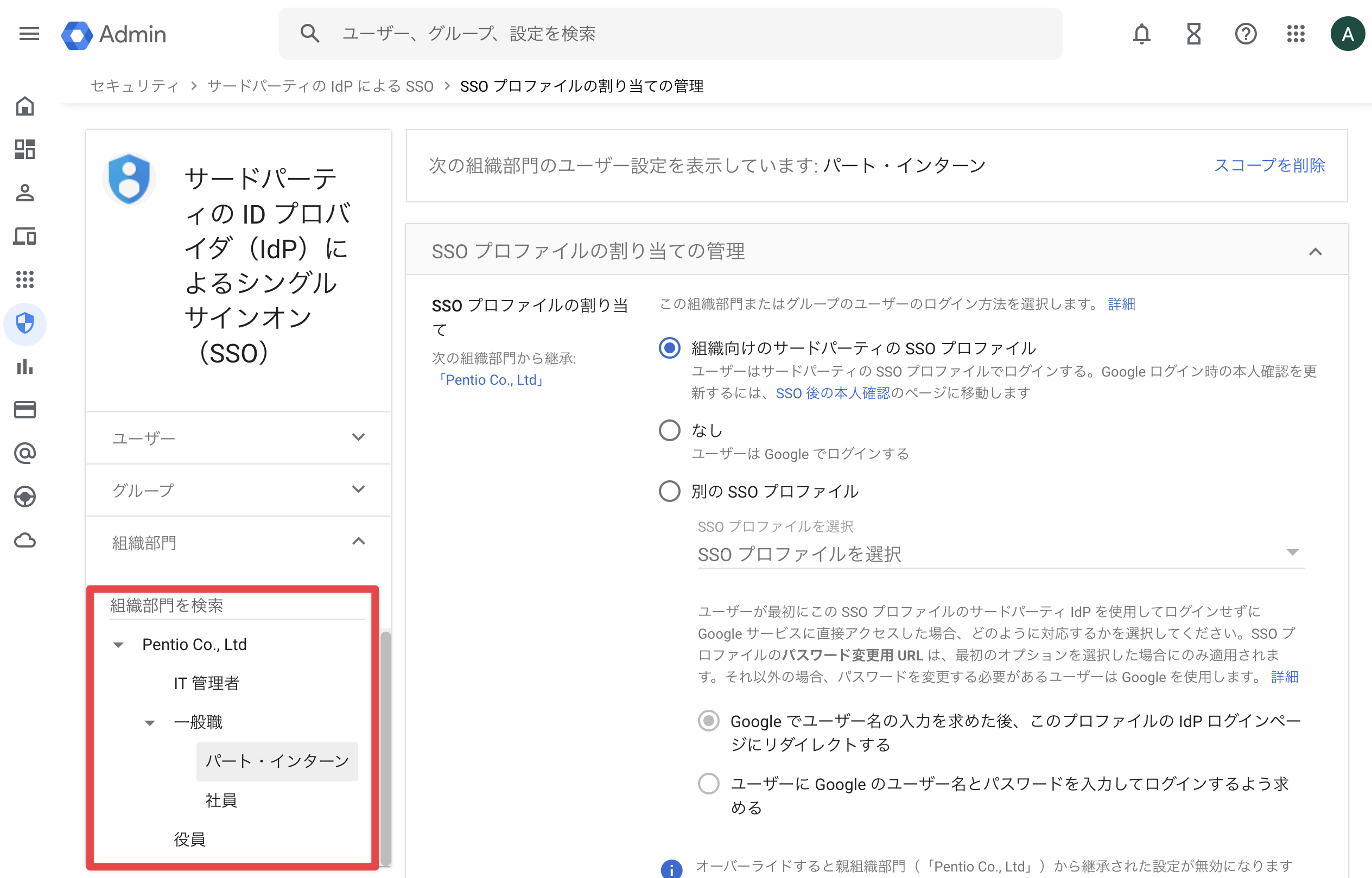Focus the top search field
Screen dimensions: 1372x878
[x=671, y=34]
